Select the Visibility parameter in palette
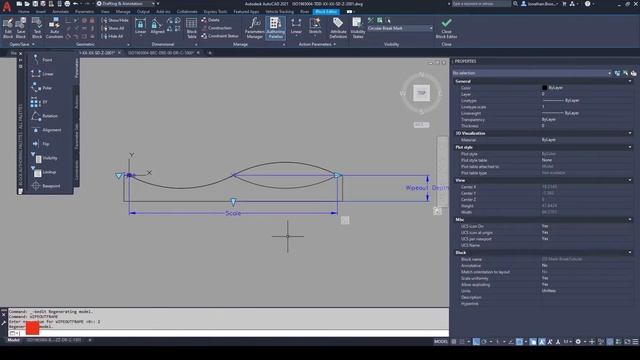Viewport: 640px width, 360px height. tap(44, 158)
